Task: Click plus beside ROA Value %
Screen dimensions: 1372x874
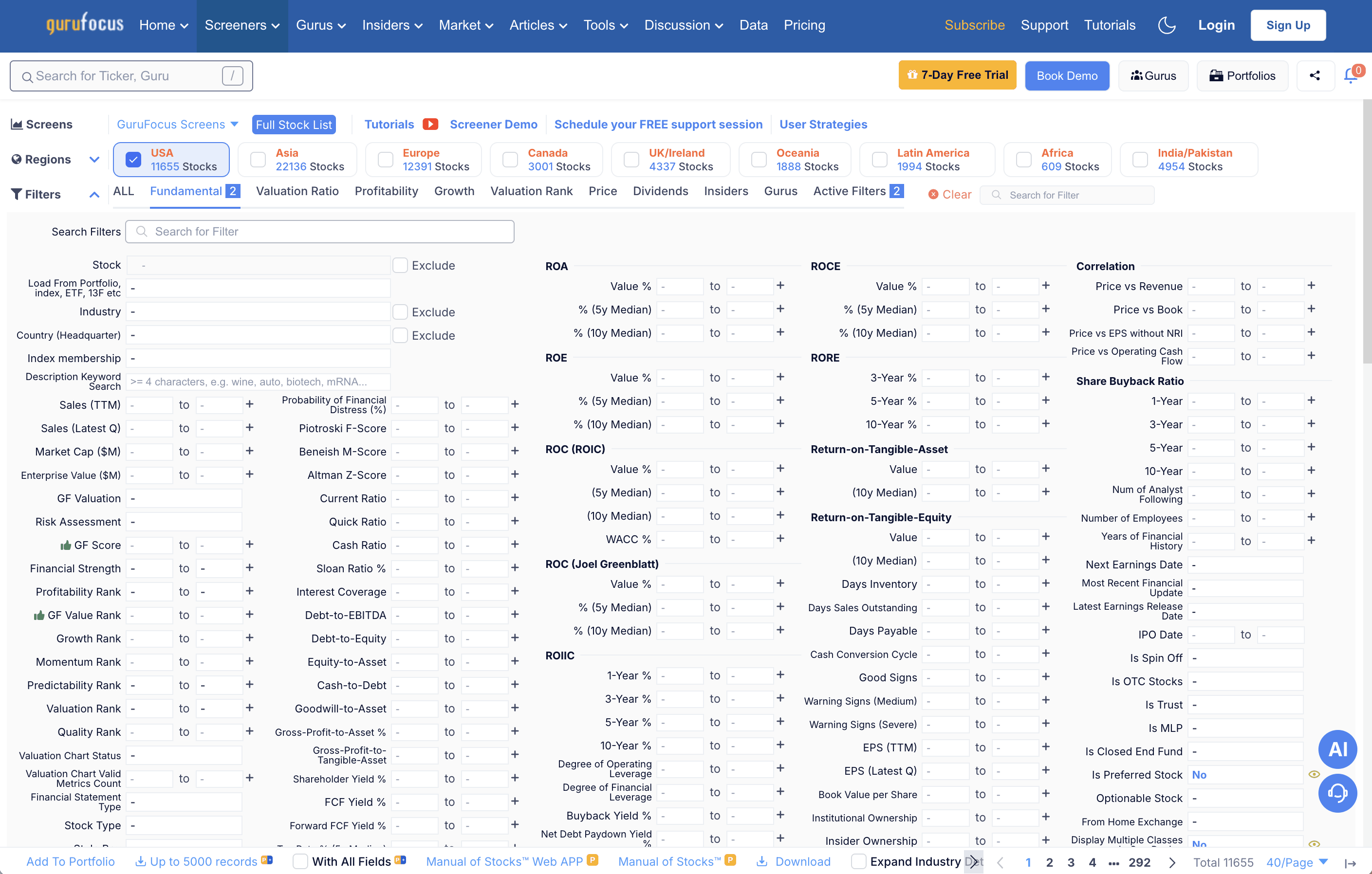Action: [780, 285]
